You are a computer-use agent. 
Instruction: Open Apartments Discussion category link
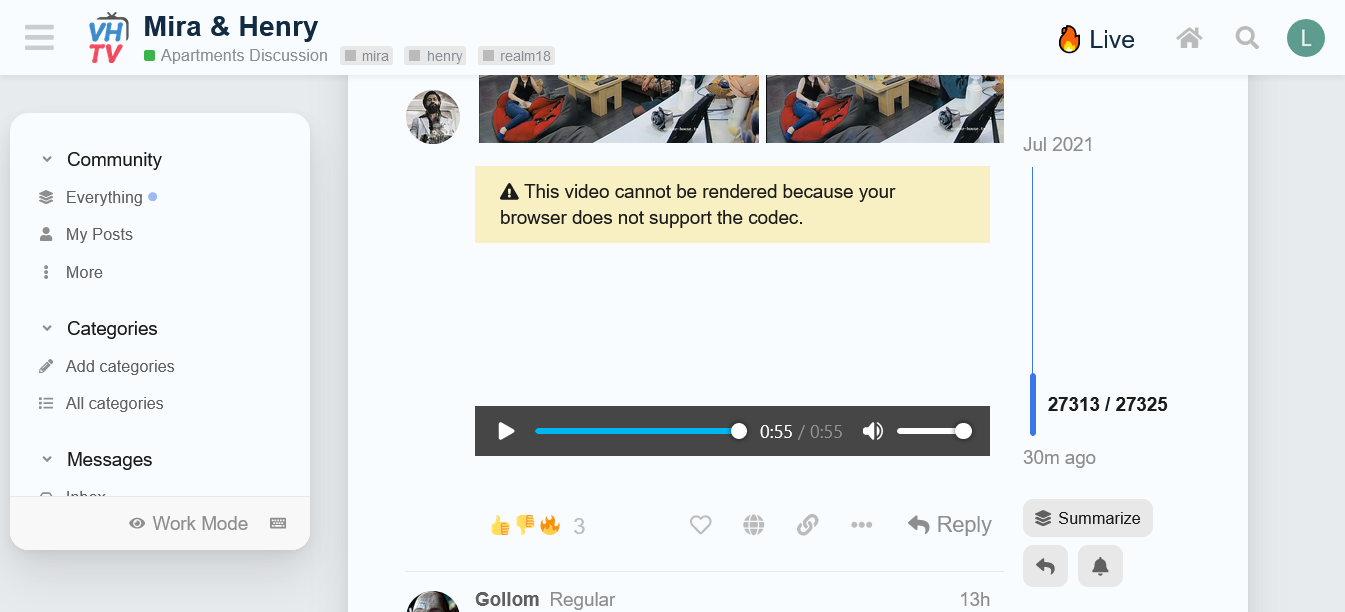pos(236,56)
